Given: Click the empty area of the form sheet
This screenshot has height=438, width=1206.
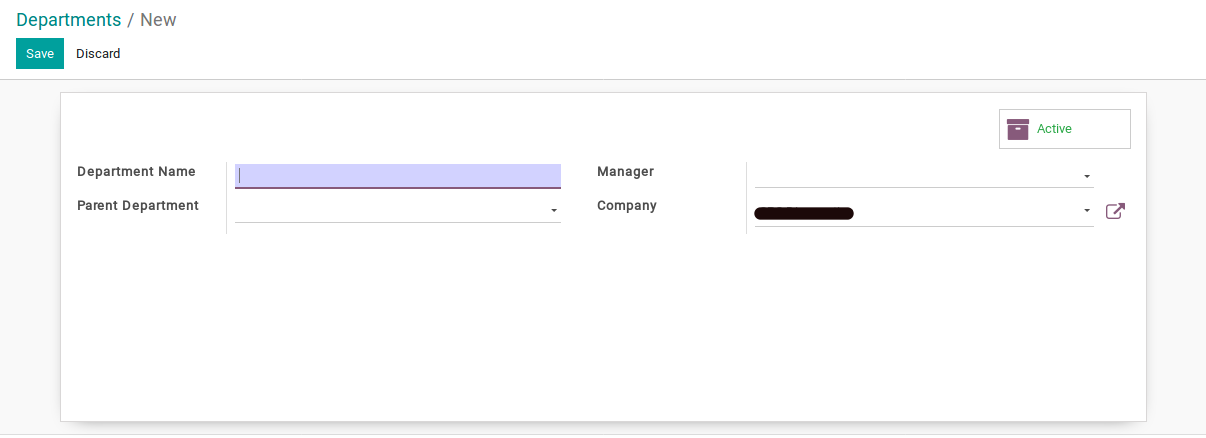Looking at the screenshot, I should pos(600,330).
